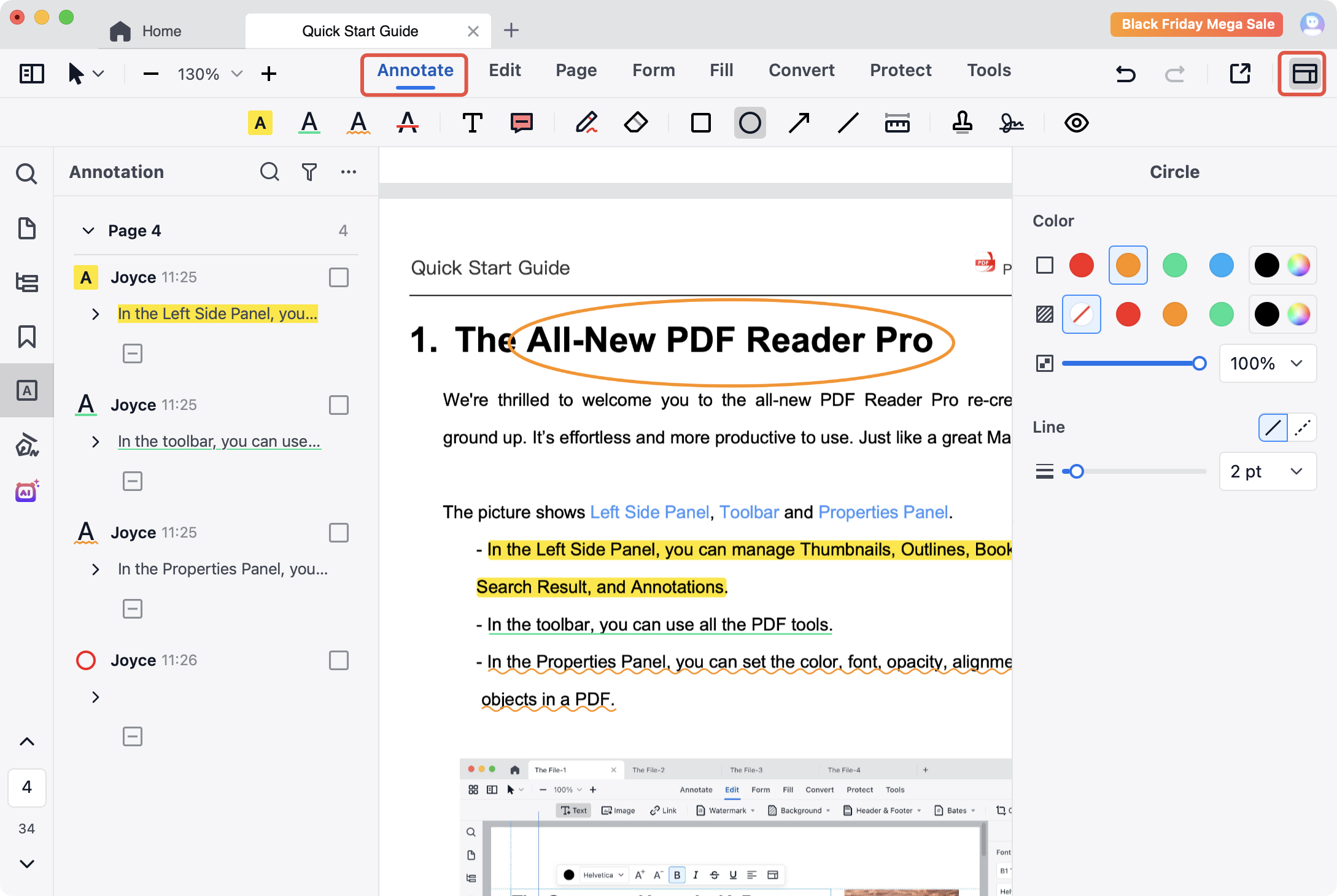The width and height of the screenshot is (1337, 896).
Task: Toggle annotation visibility eye icon
Action: tap(1076, 123)
